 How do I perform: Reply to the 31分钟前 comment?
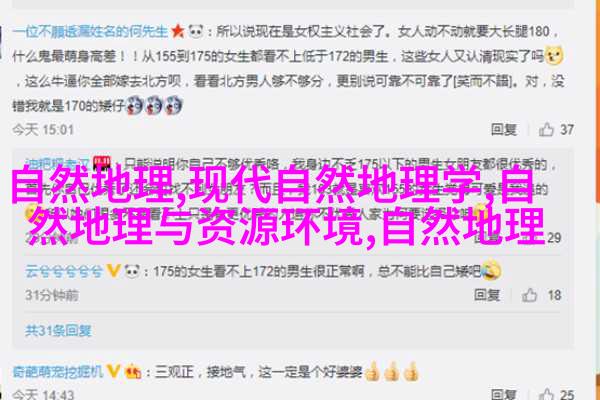tap(487, 295)
